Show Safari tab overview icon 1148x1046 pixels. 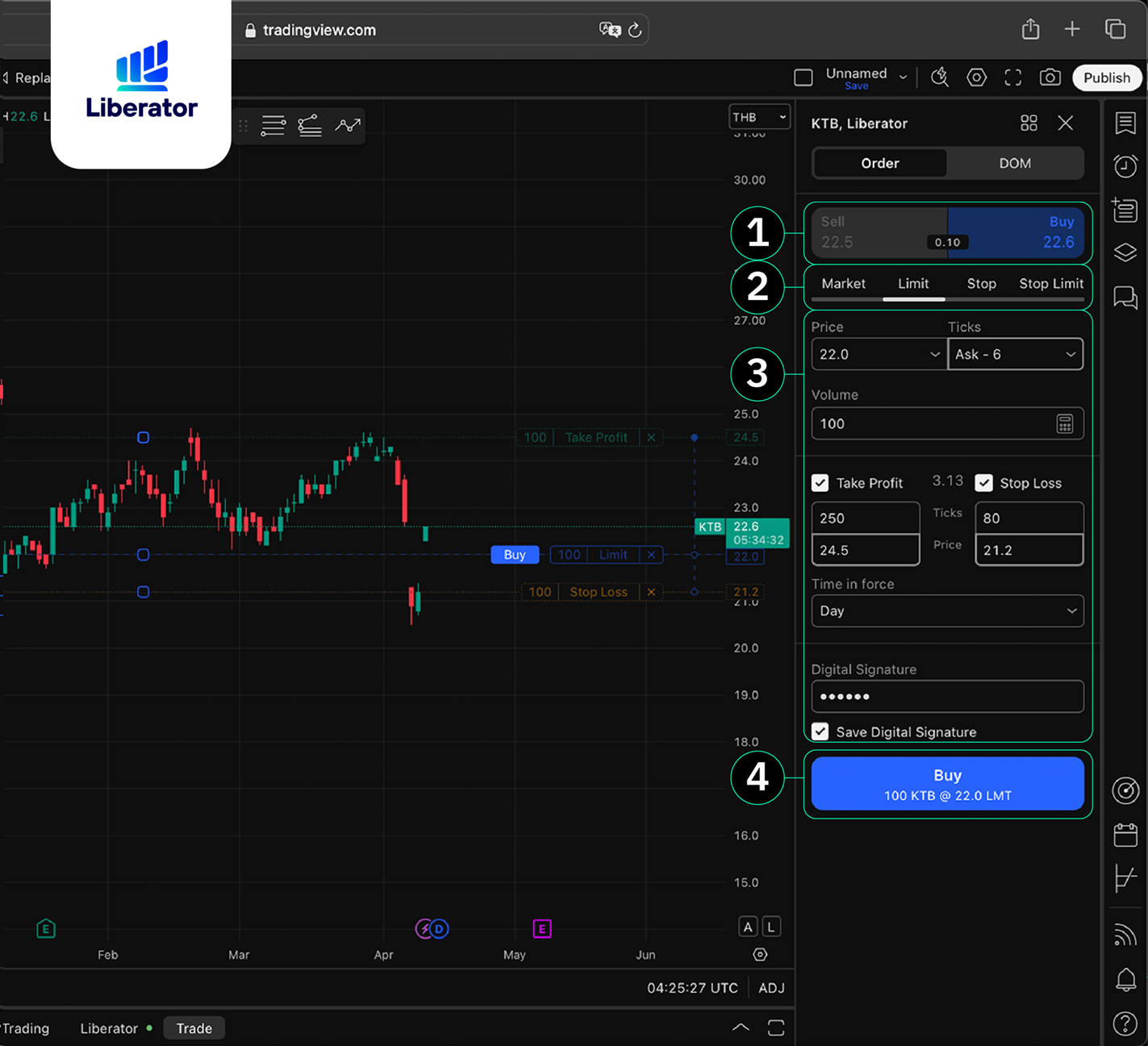1115,29
